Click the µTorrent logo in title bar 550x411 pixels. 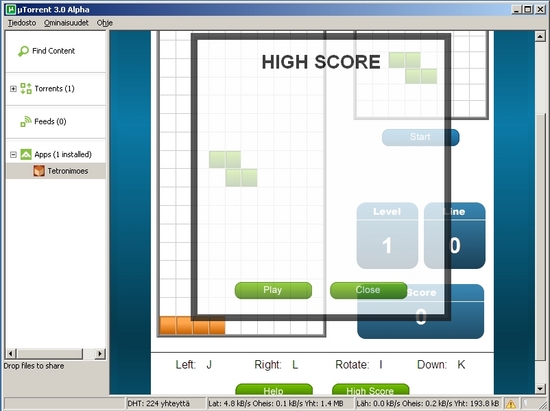(x=11, y=9)
